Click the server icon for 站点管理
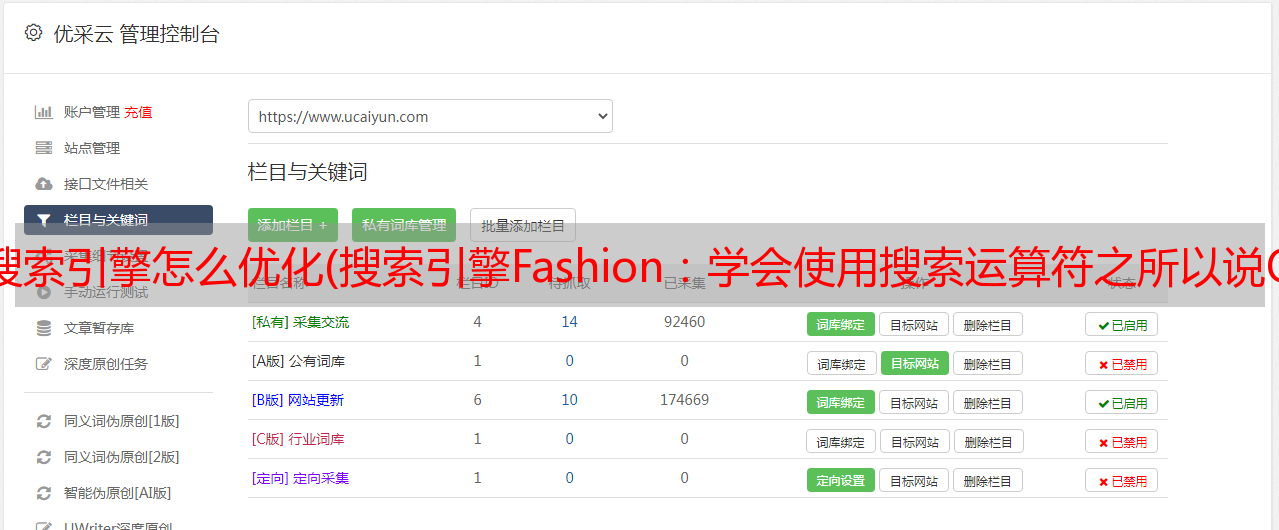1279x530 pixels. click(x=44, y=148)
